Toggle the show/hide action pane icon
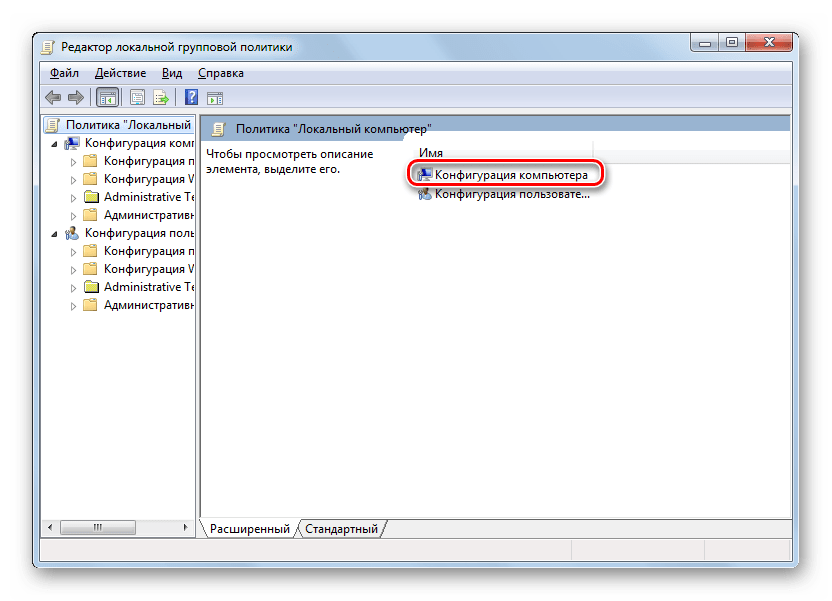 pos(215,98)
